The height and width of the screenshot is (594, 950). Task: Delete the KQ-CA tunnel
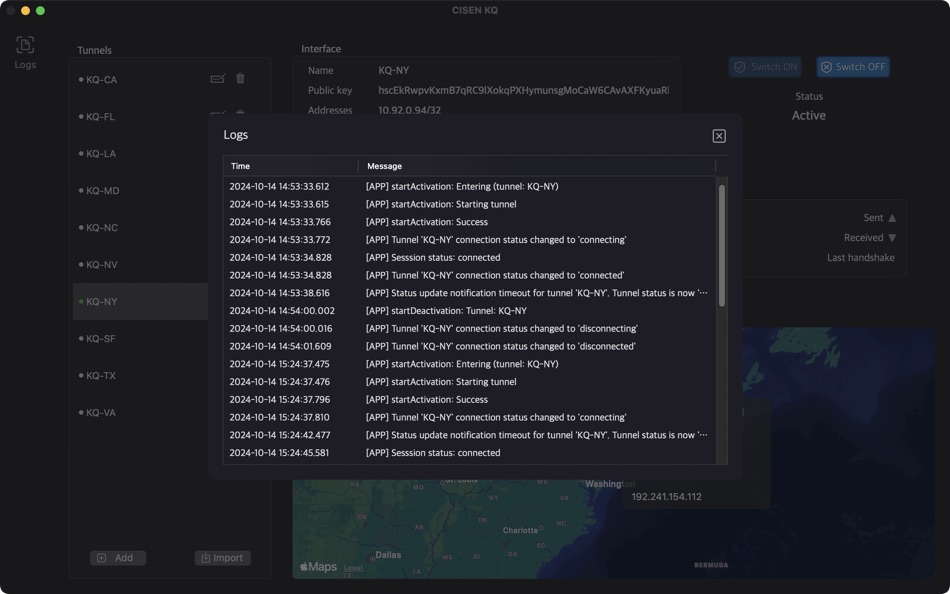[x=241, y=78]
